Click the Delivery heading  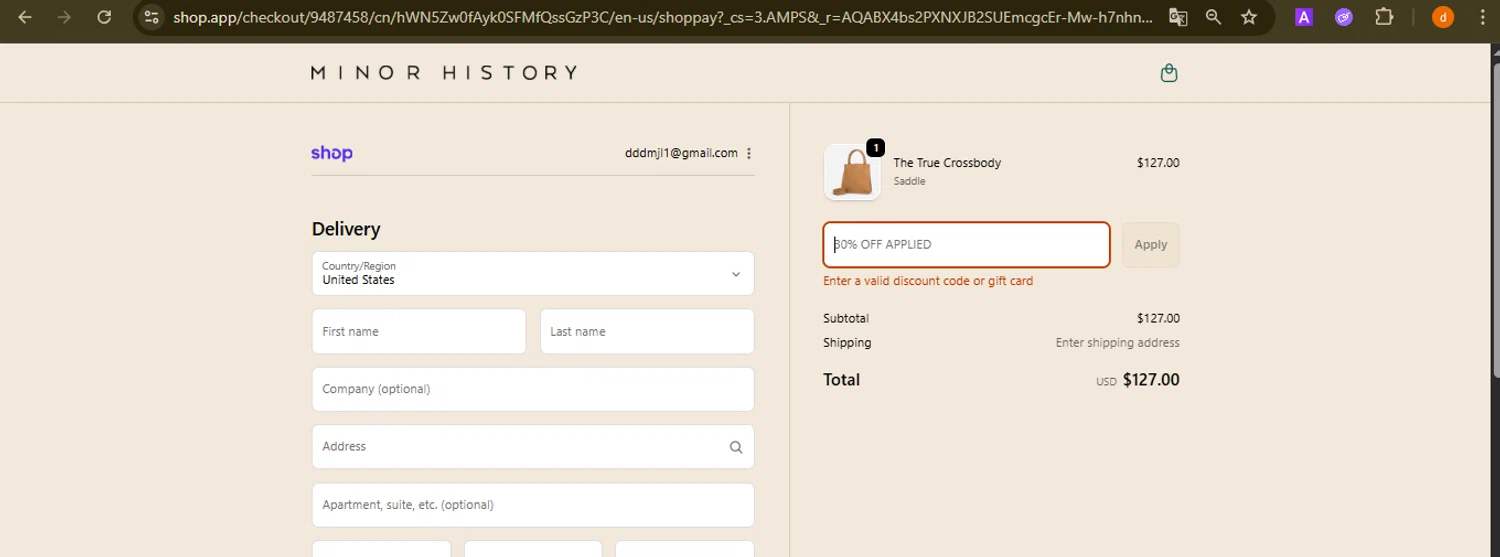point(346,229)
